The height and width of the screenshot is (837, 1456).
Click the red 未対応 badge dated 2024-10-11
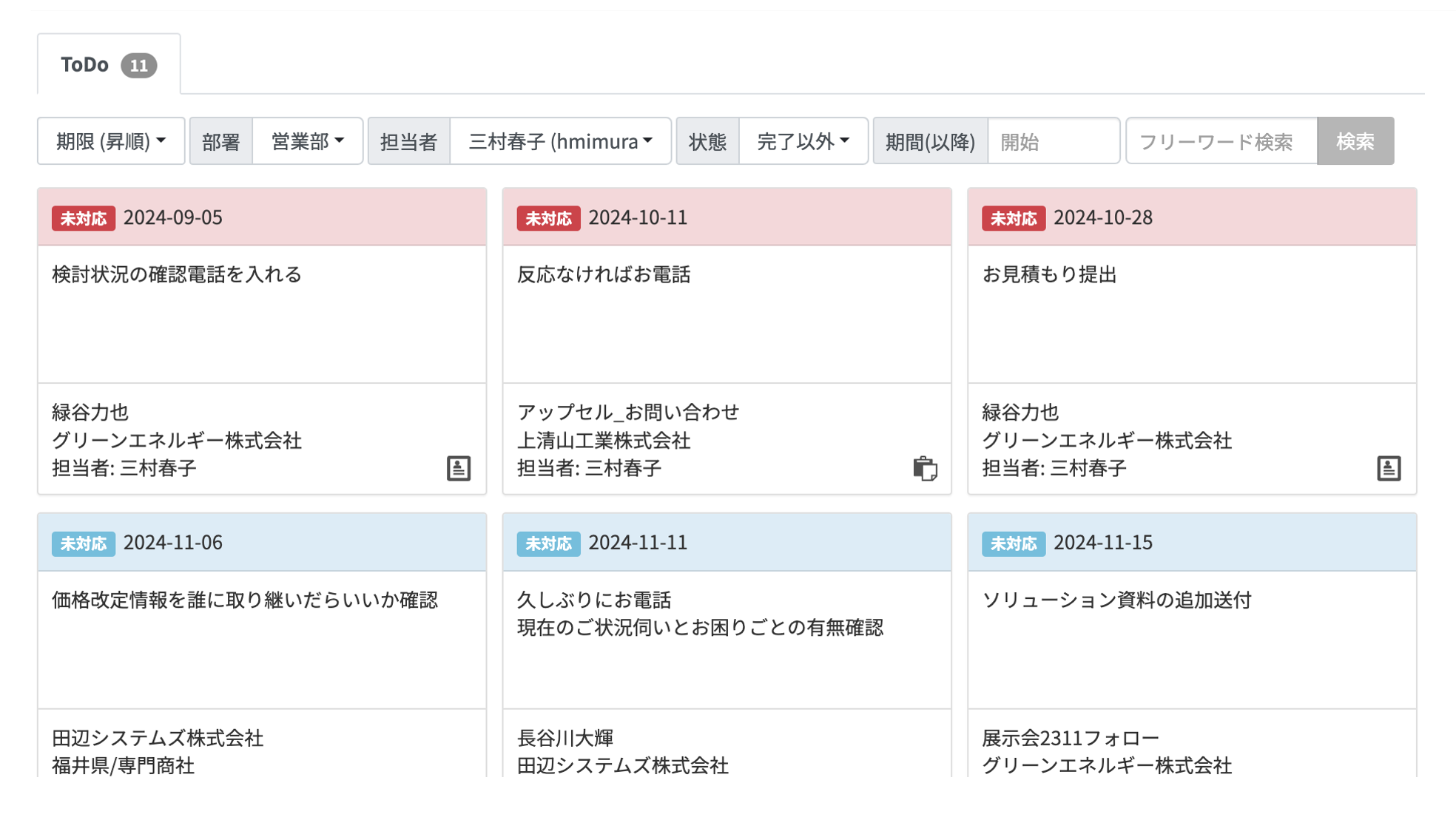547,218
